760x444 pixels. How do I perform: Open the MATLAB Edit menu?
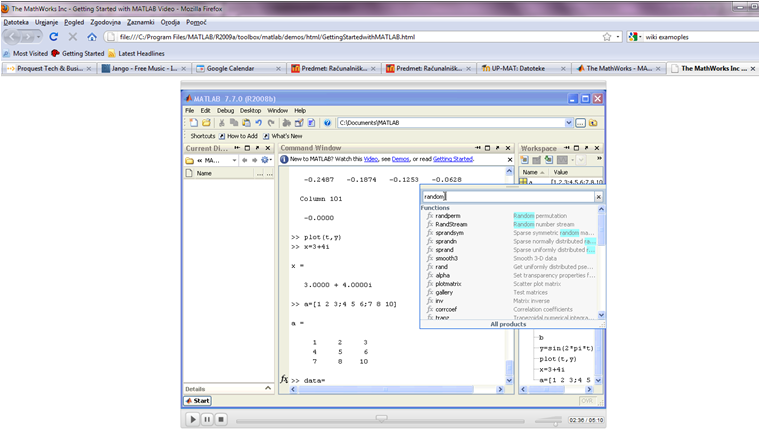[x=206, y=111]
